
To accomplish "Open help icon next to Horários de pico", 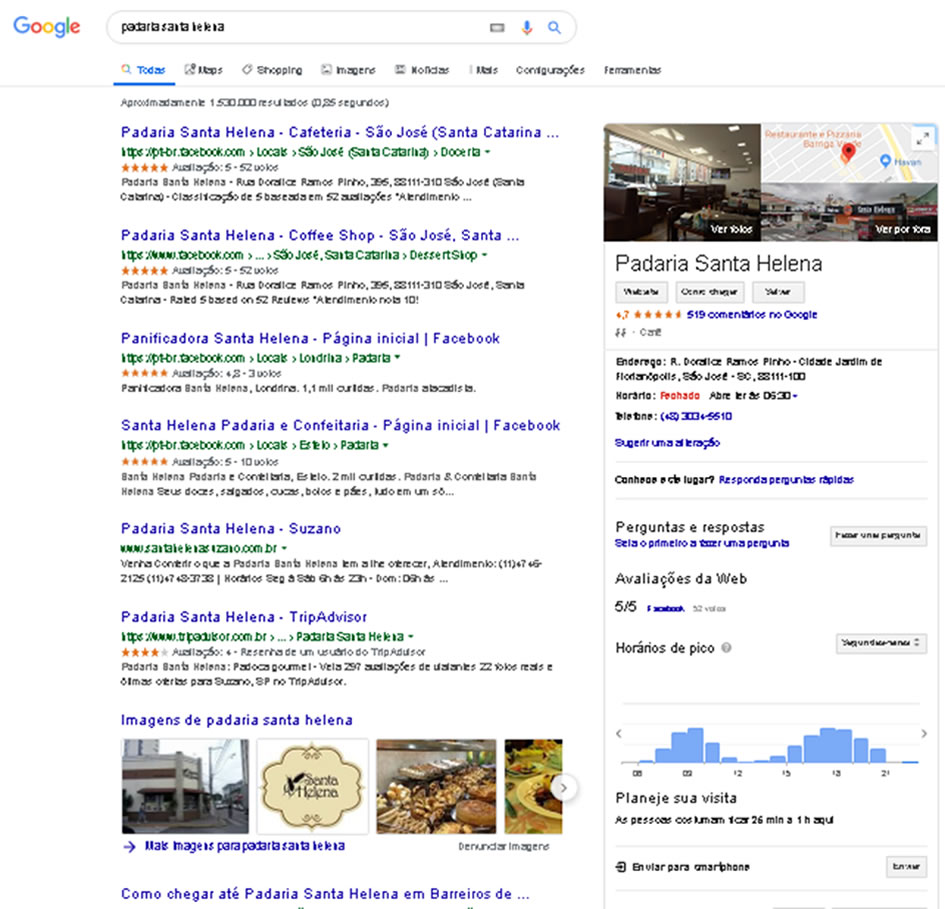I will 726,648.
